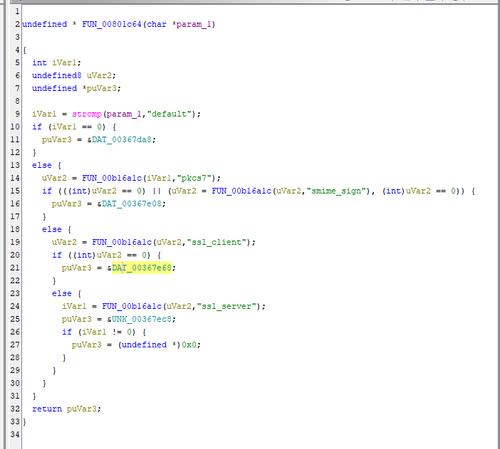
Task: Select the "smime_sign" string literal
Action: tap(336, 191)
